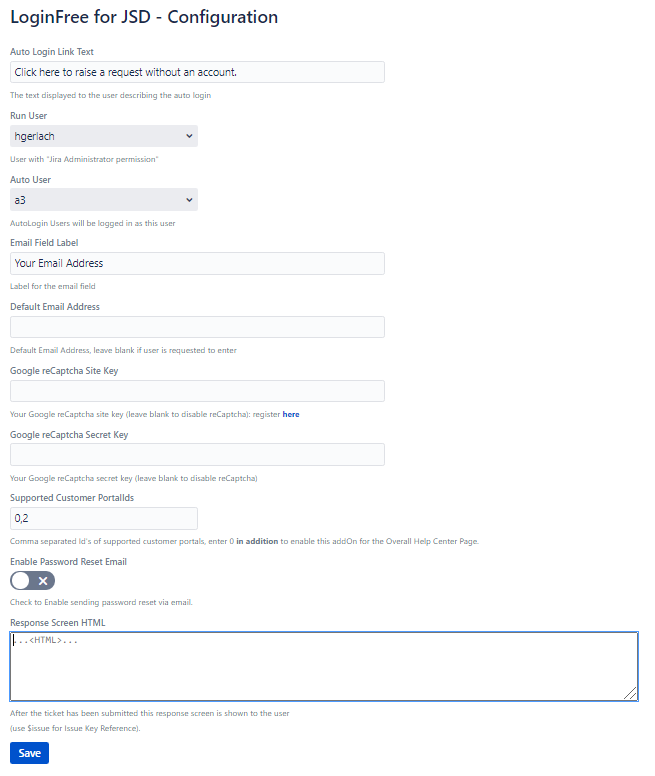655x776 pixels.
Task: Grab the textarea resize handle corner
Action: 631,694
